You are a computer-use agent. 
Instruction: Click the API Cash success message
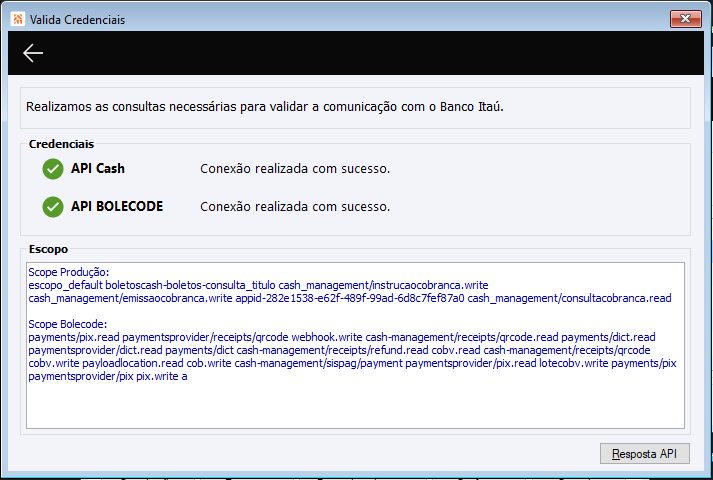pos(295,169)
